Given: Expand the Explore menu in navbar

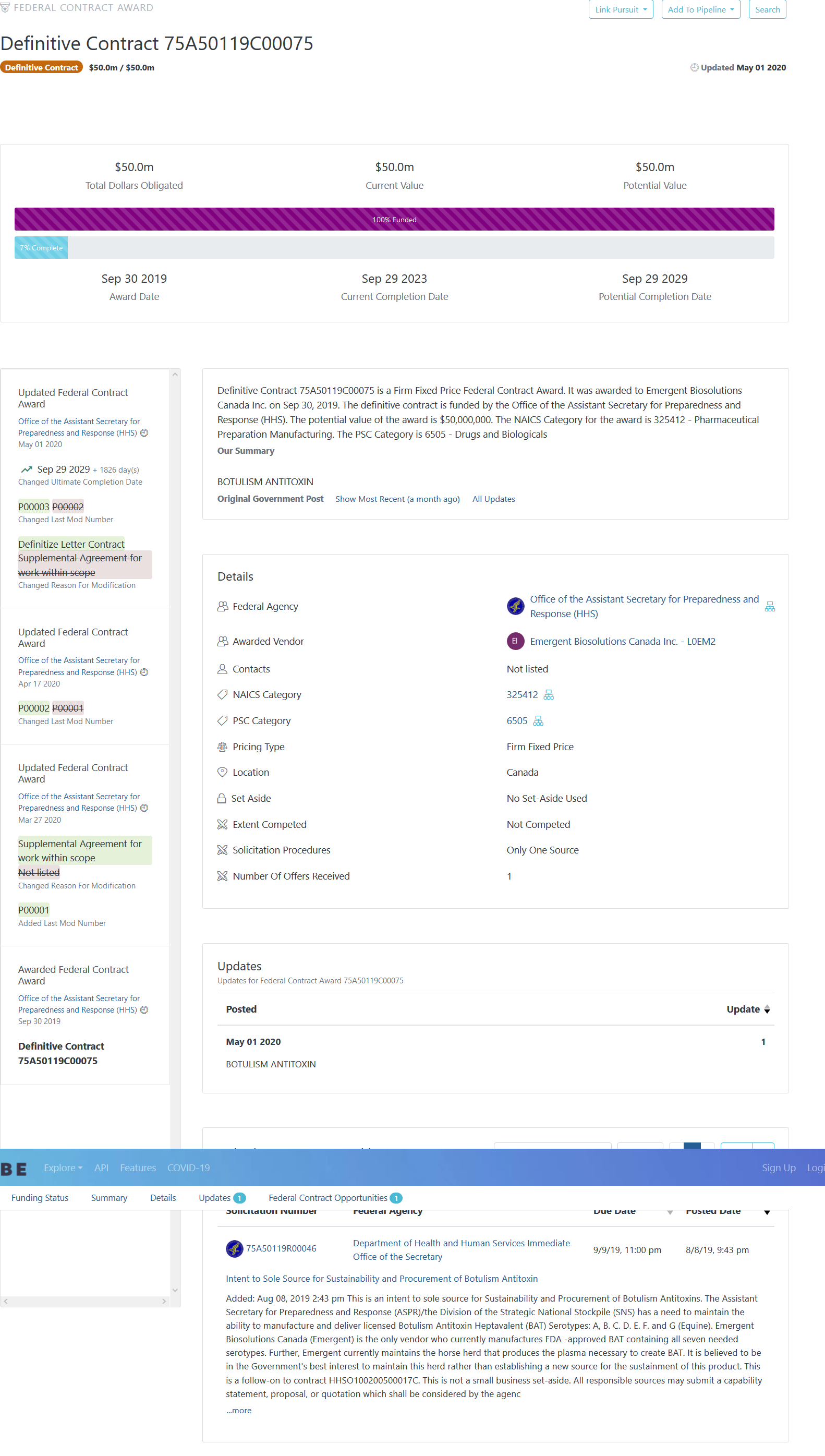Looking at the screenshot, I should click(x=63, y=1168).
